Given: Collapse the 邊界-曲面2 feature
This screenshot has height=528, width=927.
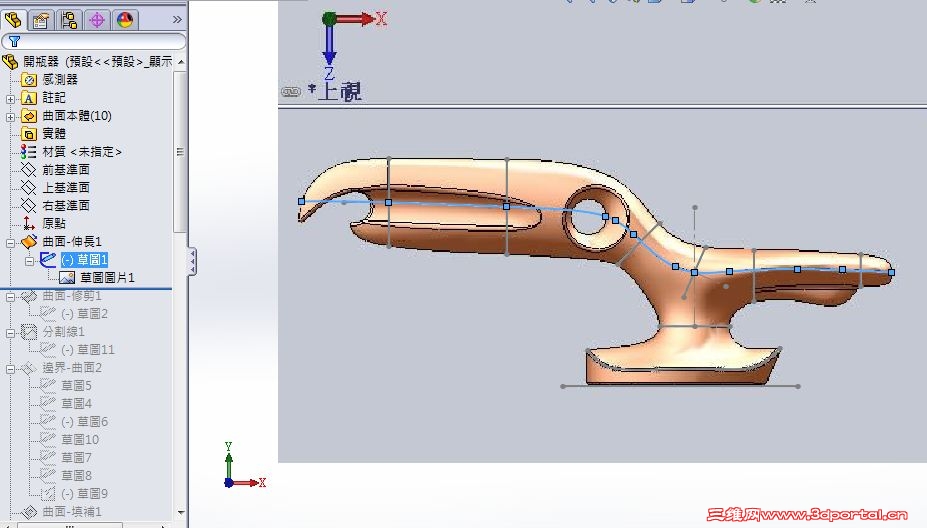Looking at the screenshot, I should (10, 369).
